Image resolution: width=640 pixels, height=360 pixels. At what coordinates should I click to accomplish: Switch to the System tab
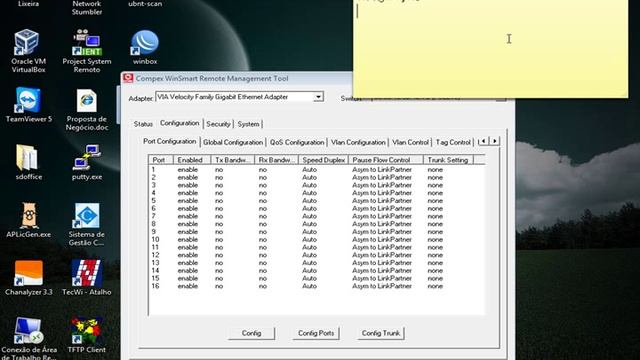point(248,124)
